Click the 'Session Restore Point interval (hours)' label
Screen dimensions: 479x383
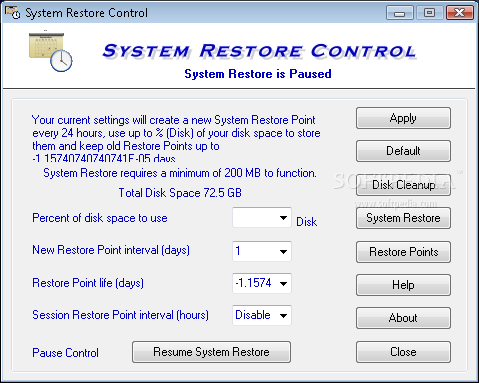(x=120, y=315)
